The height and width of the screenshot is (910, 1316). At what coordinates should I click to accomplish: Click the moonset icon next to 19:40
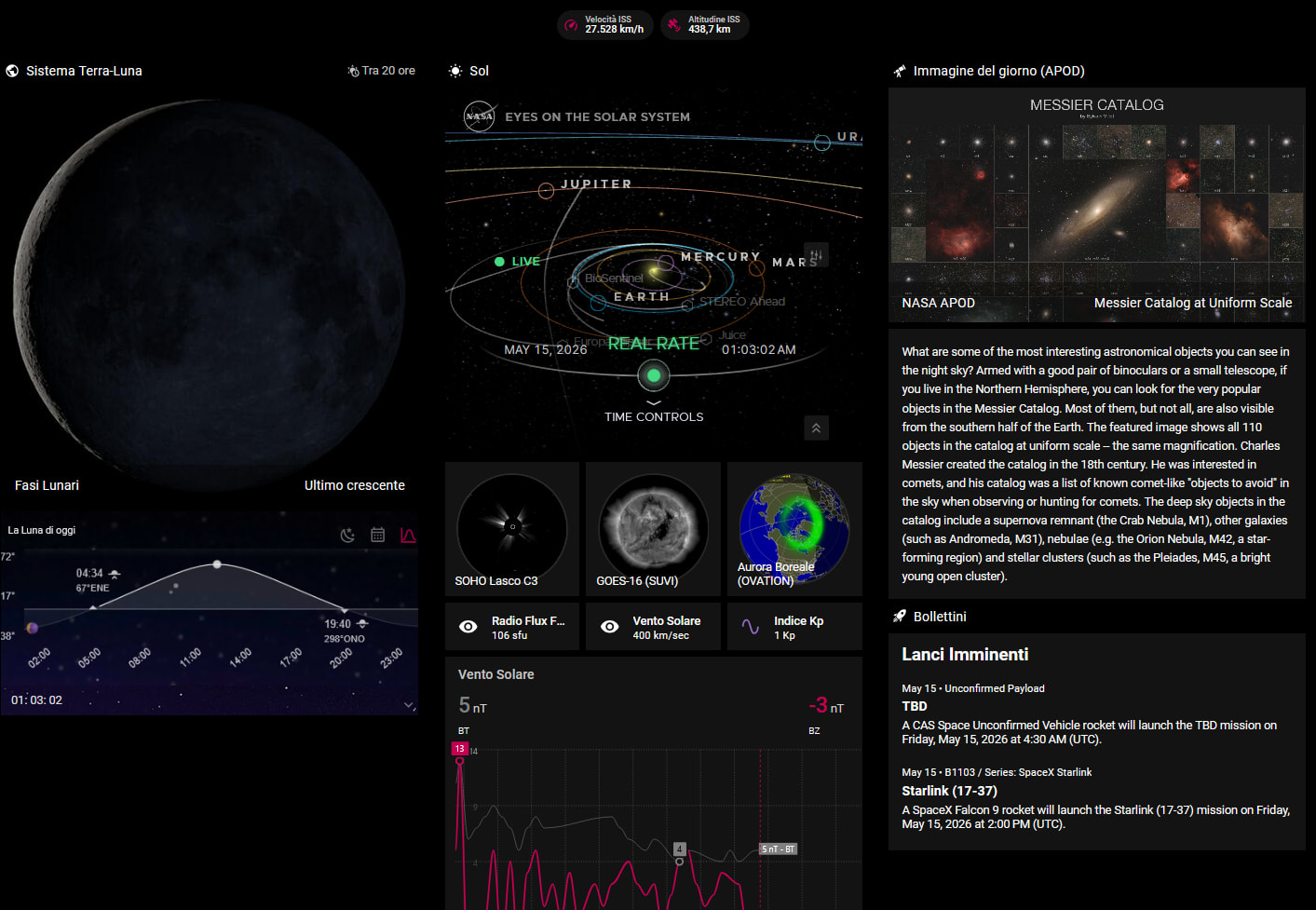click(x=362, y=624)
